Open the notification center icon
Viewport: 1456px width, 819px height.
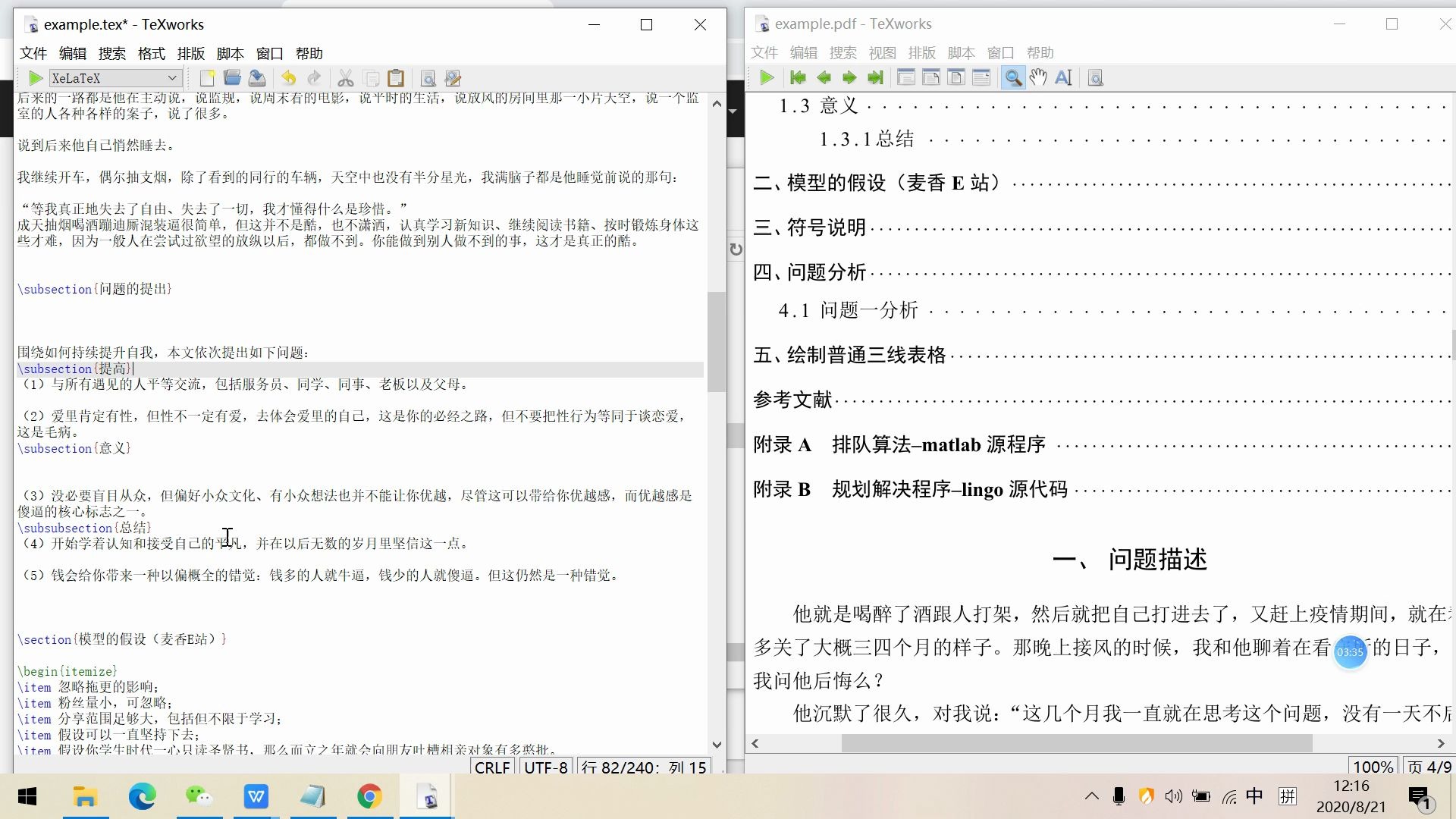point(1420,798)
